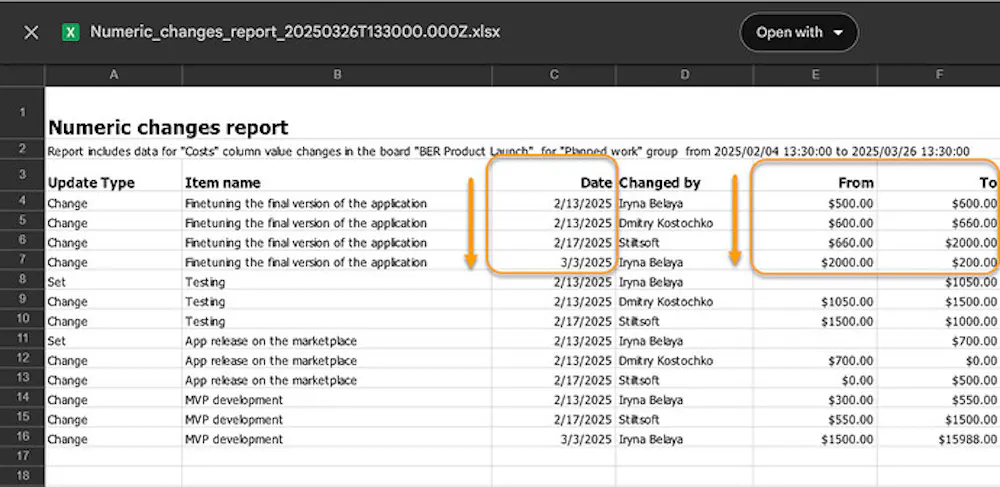Click the green Excel file icon

pyautogui.click(x=71, y=32)
